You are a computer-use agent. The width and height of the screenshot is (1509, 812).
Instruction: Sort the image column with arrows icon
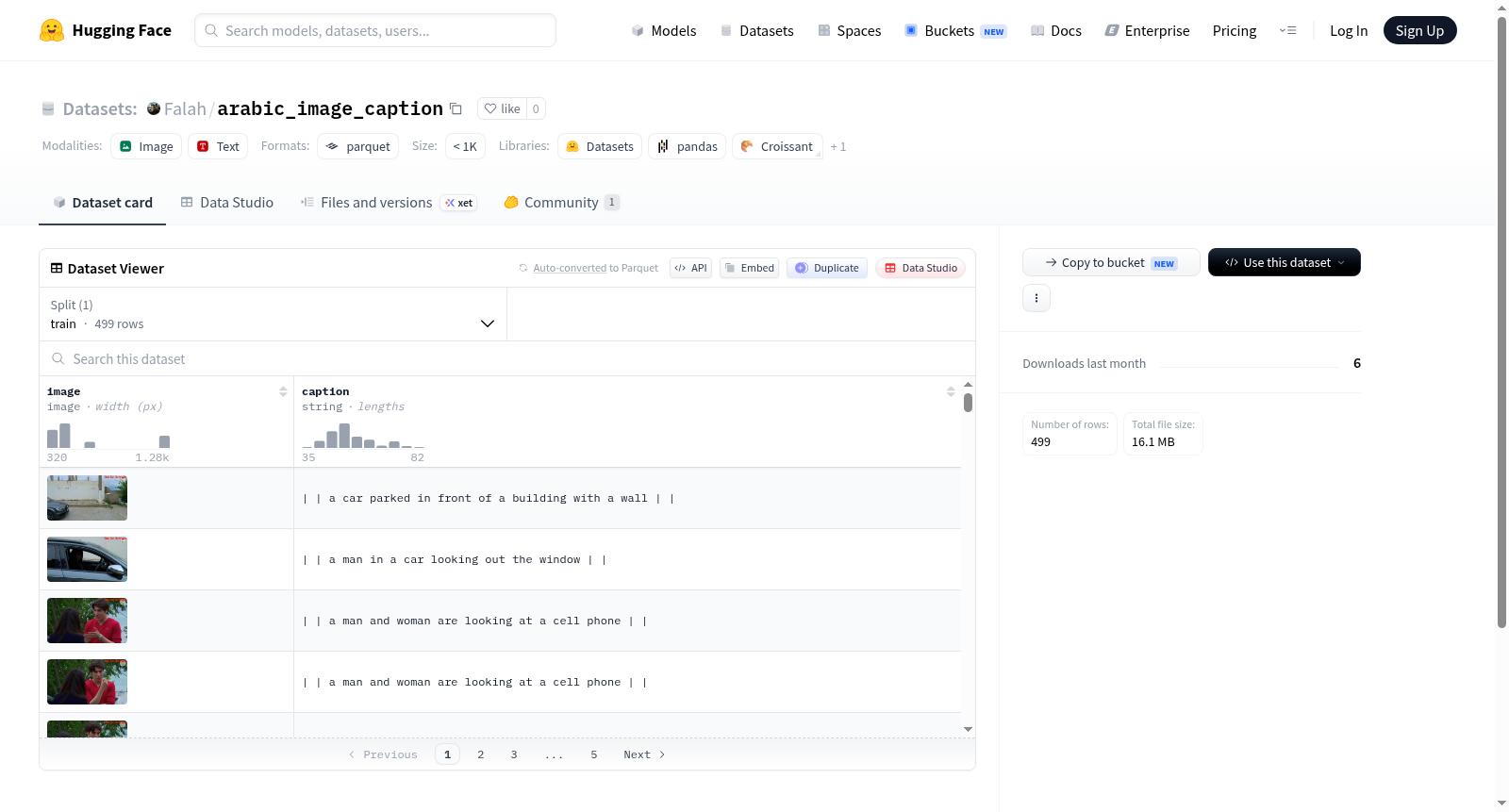tap(283, 391)
